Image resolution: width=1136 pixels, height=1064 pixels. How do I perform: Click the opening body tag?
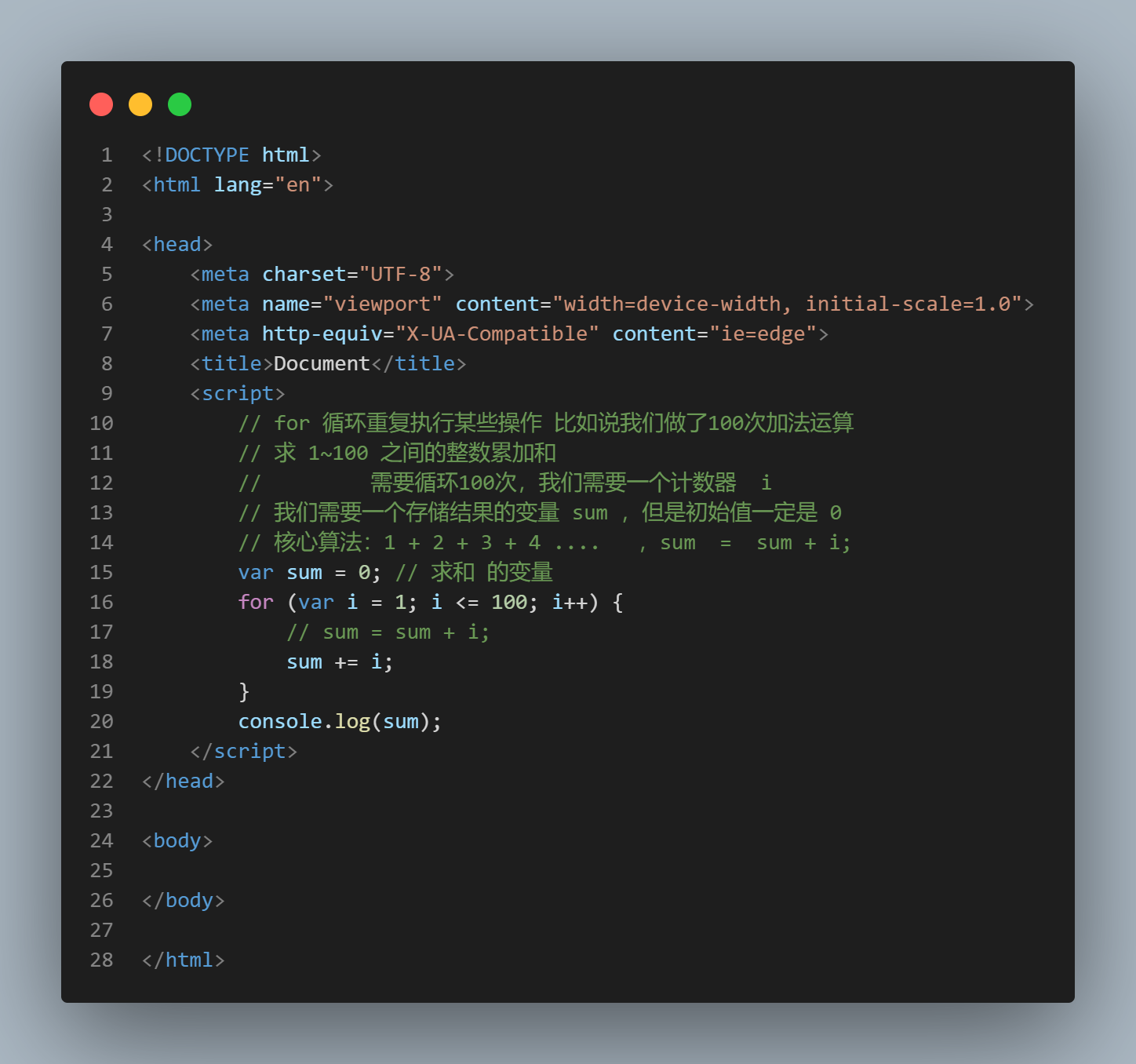pos(177,841)
